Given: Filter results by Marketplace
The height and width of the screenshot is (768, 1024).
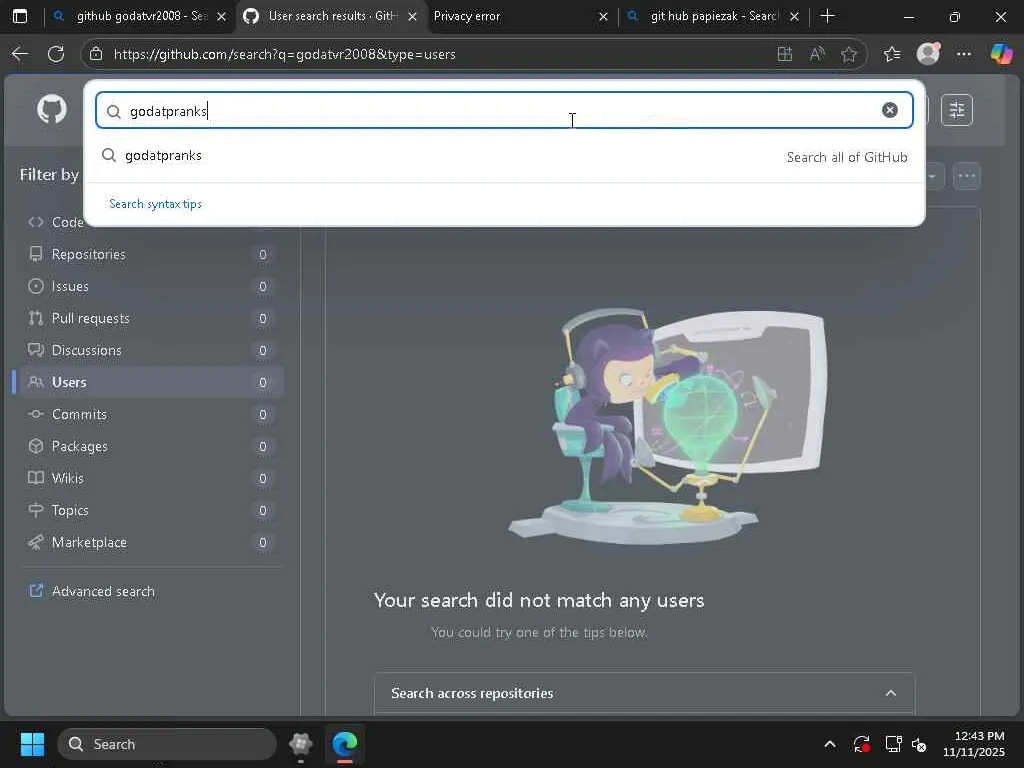Looking at the screenshot, I should pos(150,542).
